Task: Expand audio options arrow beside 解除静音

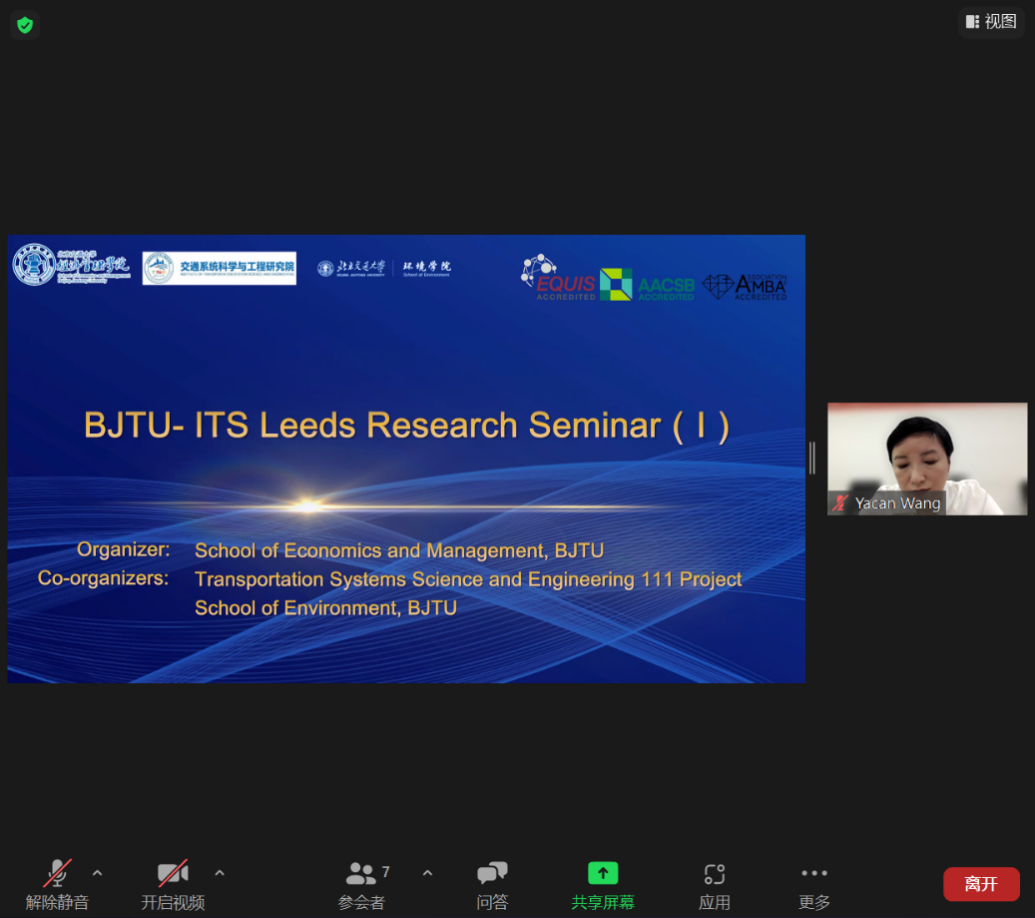Action: (x=98, y=872)
